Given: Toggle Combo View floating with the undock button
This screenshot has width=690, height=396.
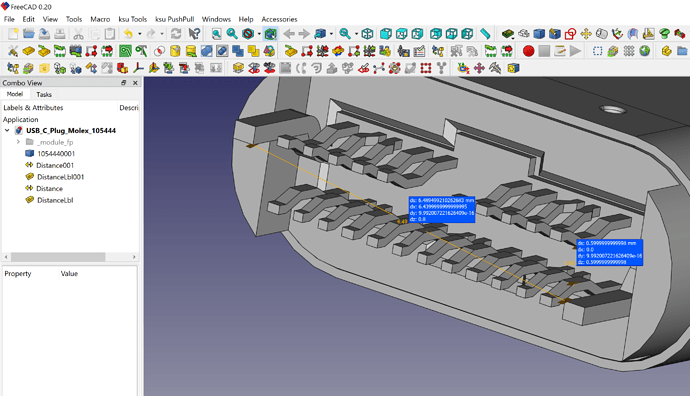Looking at the screenshot, I should pyautogui.click(x=124, y=83).
